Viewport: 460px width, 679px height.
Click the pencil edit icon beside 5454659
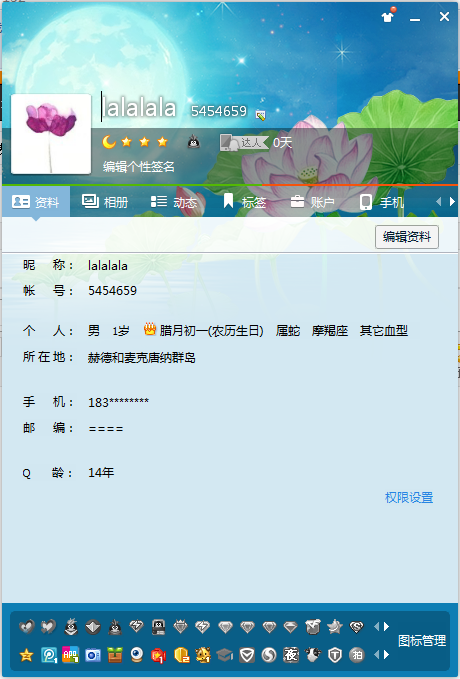point(260,115)
